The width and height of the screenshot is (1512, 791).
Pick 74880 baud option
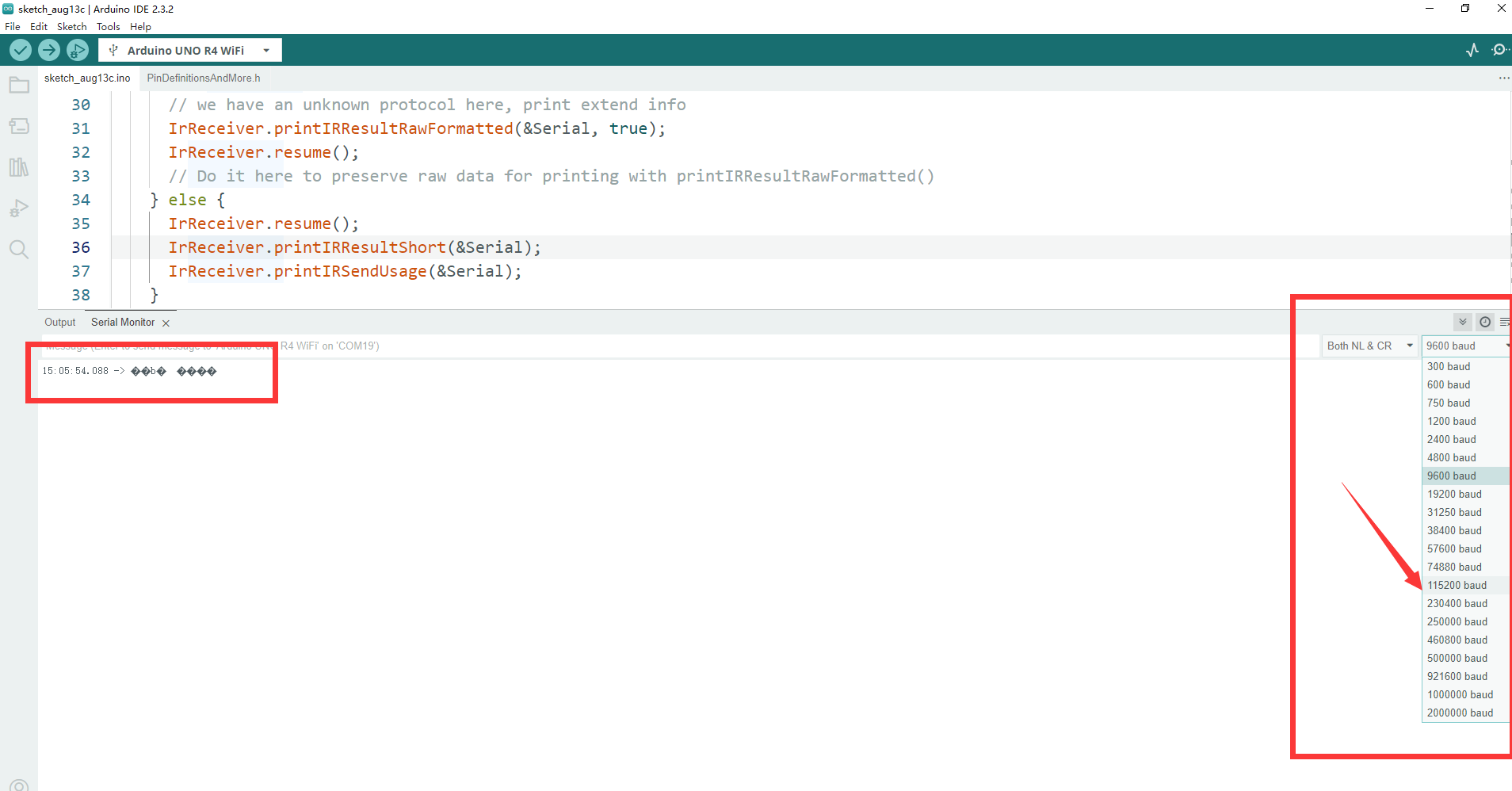tap(1465, 567)
